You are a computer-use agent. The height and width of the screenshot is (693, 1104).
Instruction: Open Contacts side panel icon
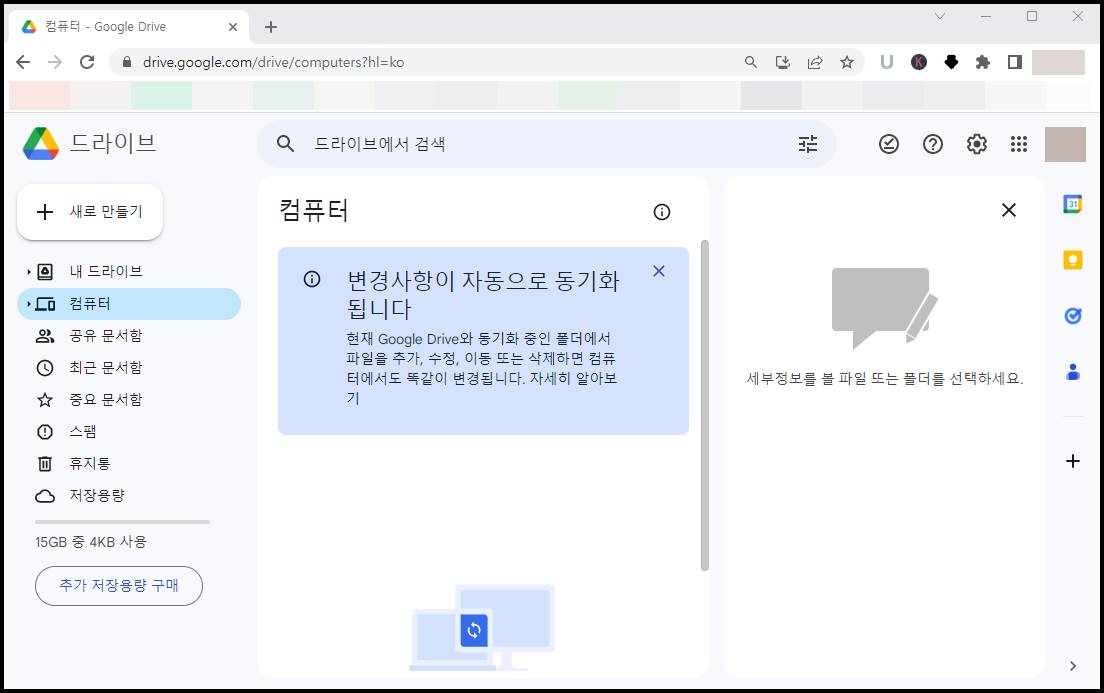coord(1072,372)
